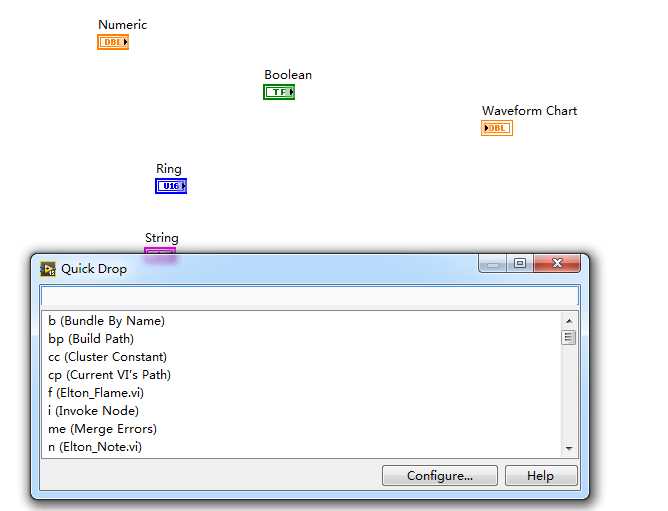Click the Waveform Chart label text
The width and height of the screenshot is (668, 511).
(x=530, y=111)
